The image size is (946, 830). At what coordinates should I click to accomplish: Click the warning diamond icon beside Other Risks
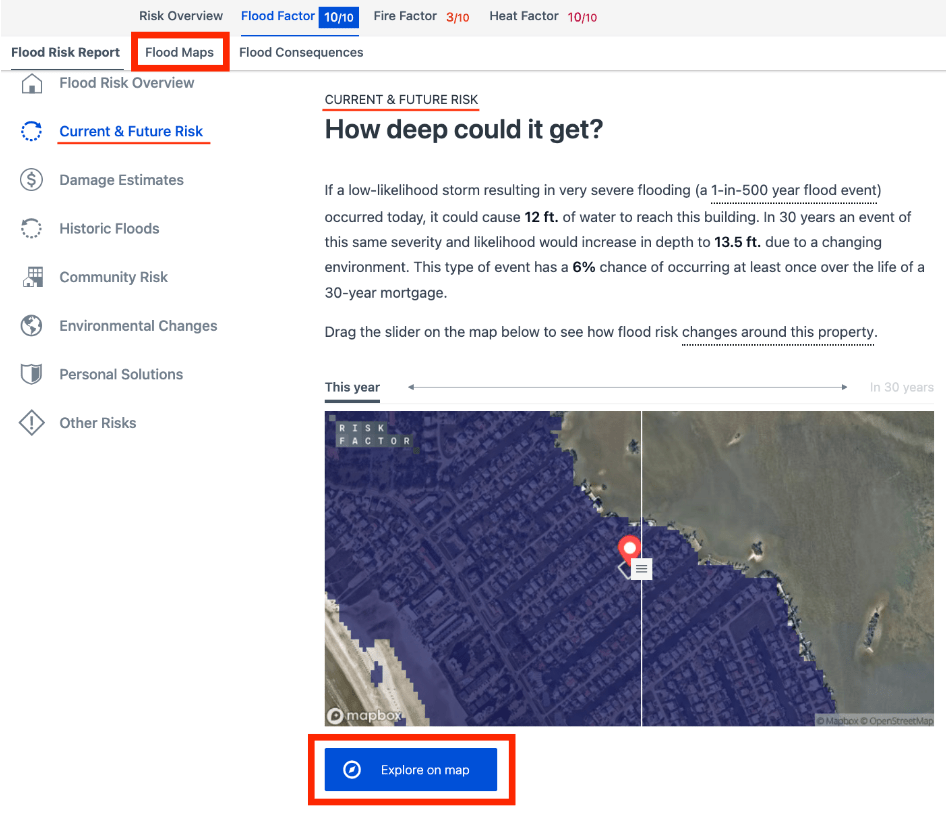click(x=31, y=423)
